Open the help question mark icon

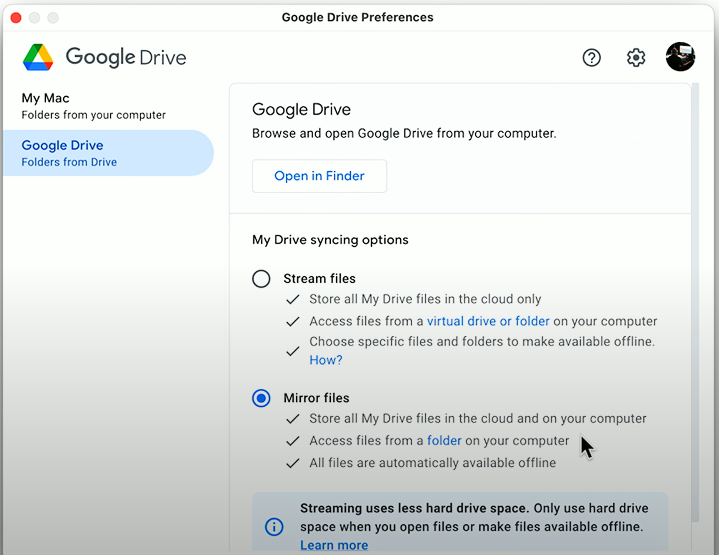tap(592, 58)
